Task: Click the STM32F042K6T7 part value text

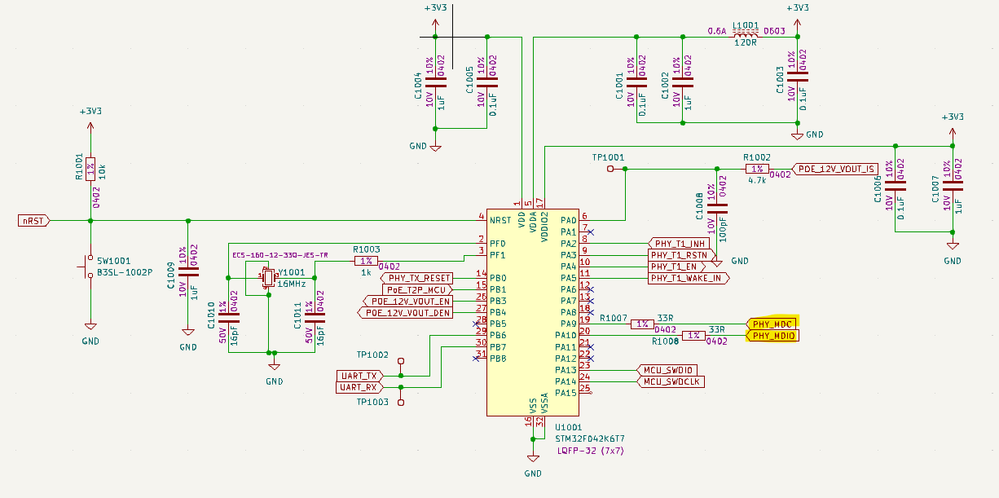Action: [590, 439]
